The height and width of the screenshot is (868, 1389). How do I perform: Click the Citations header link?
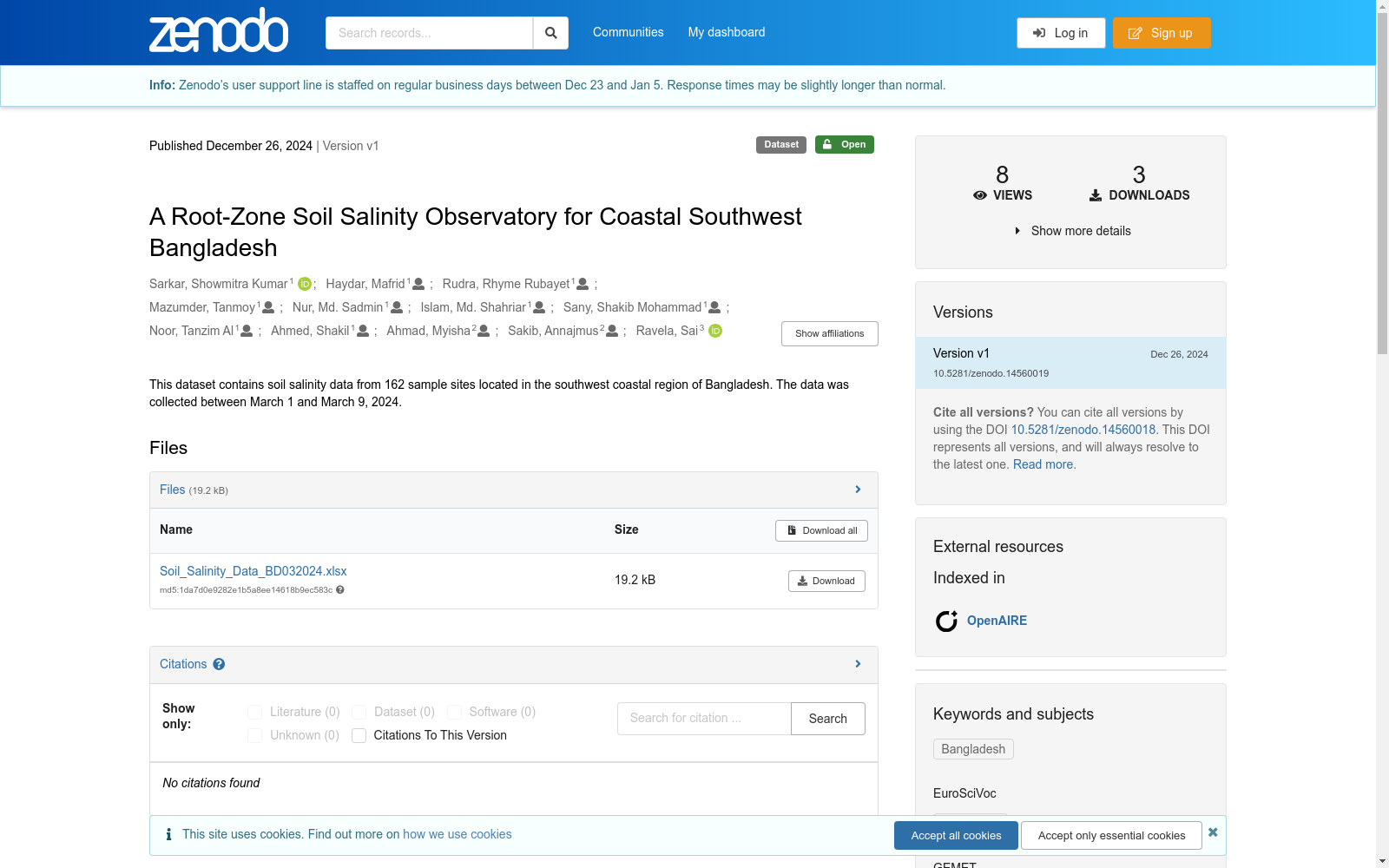183,664
